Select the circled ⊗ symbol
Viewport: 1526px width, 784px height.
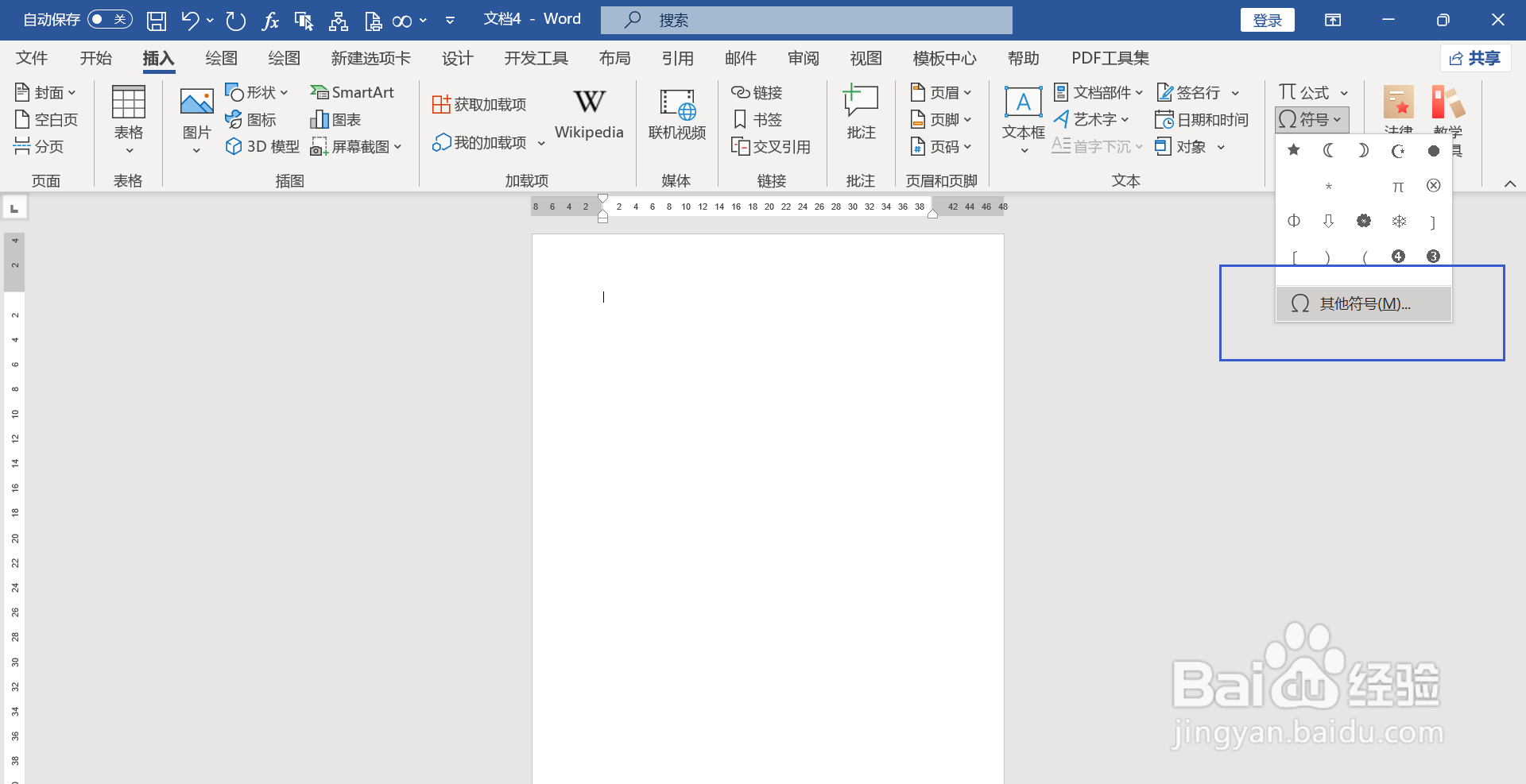[x=1434, y=186]
